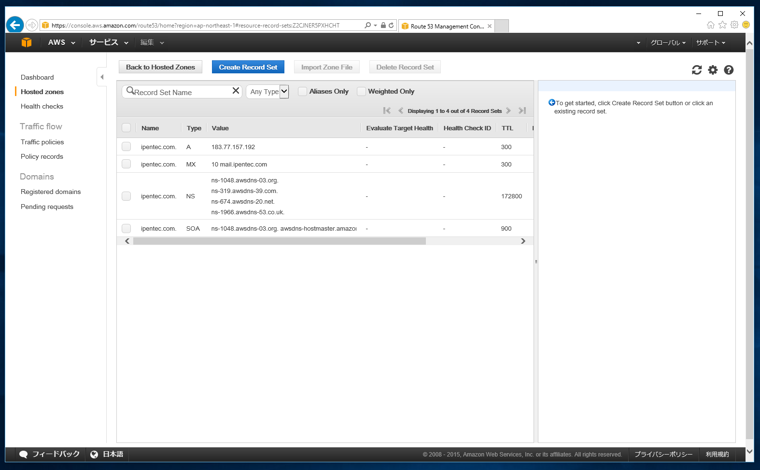Toggle the Weighted Only checkbox

click(361, 91)
